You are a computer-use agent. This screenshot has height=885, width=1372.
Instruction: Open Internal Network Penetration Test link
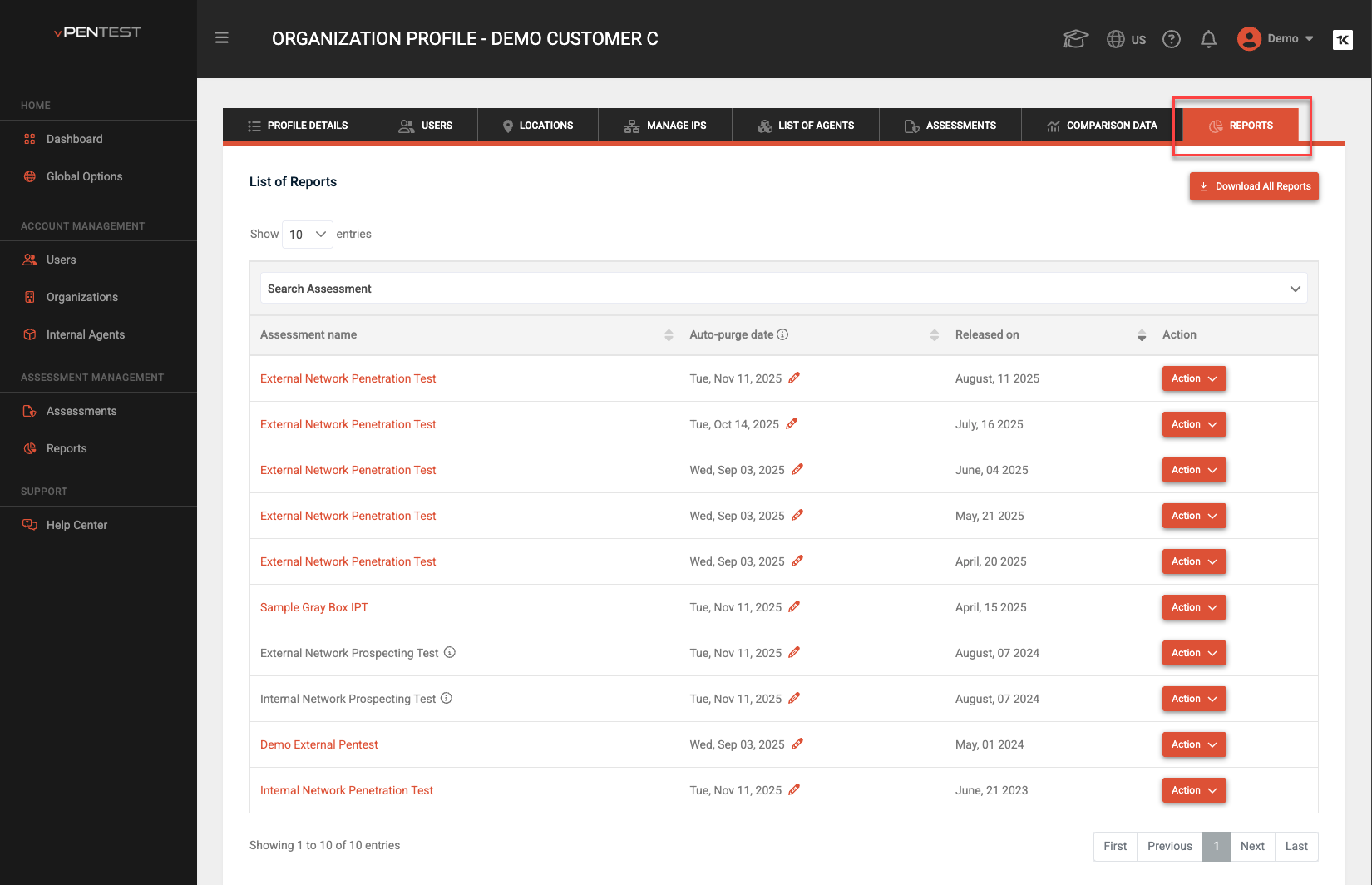(x=347, y=790)
